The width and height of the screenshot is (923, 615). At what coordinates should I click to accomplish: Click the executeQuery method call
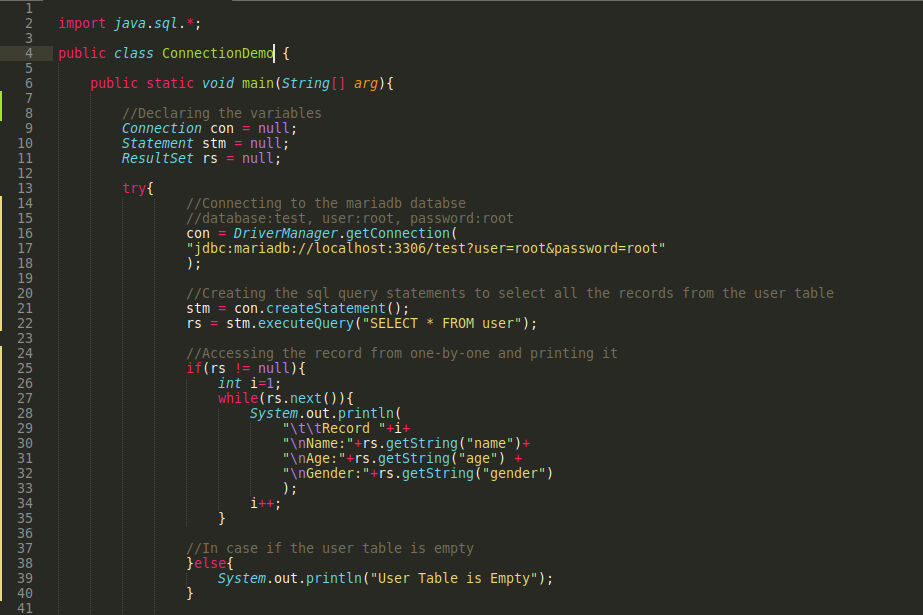point(306,324)
